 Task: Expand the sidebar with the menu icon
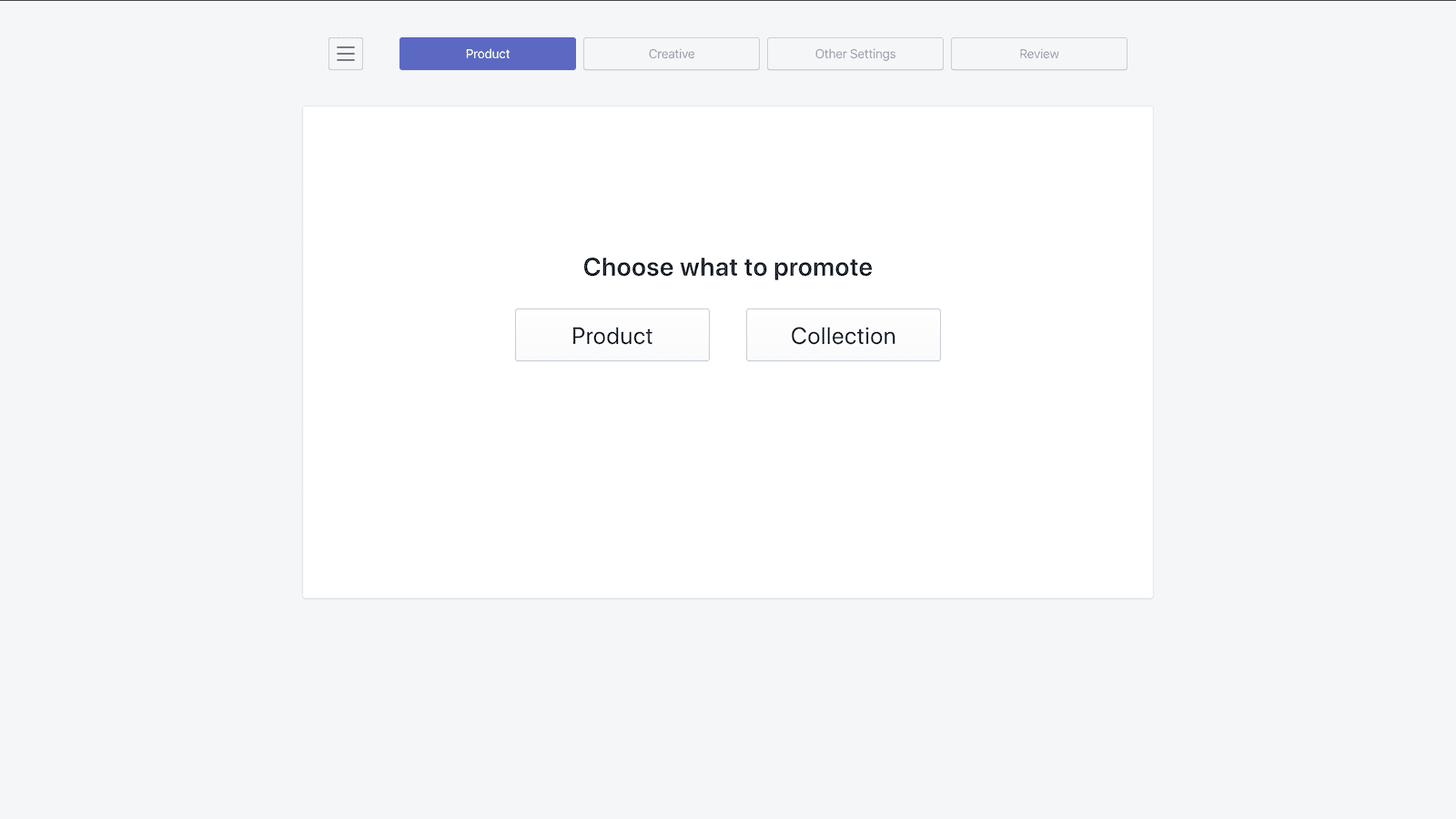[345, 54]
